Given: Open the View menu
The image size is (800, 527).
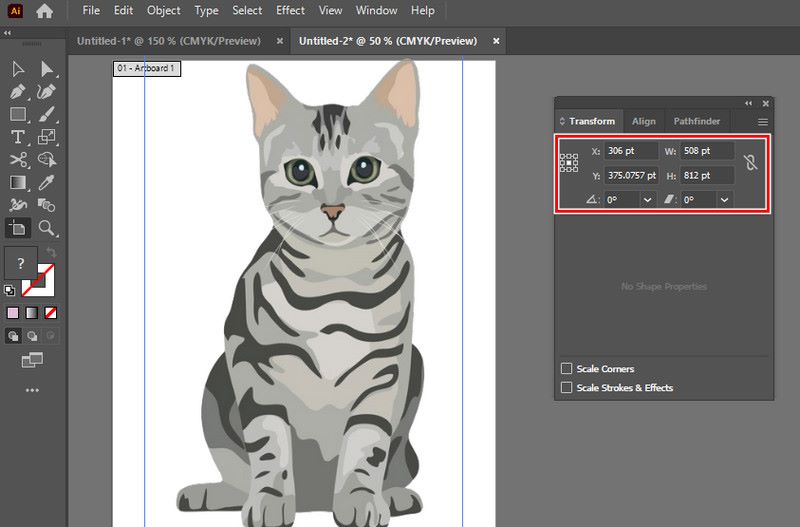Looking at the screenshot, I should pyautogui.click(x=331, y=10).
